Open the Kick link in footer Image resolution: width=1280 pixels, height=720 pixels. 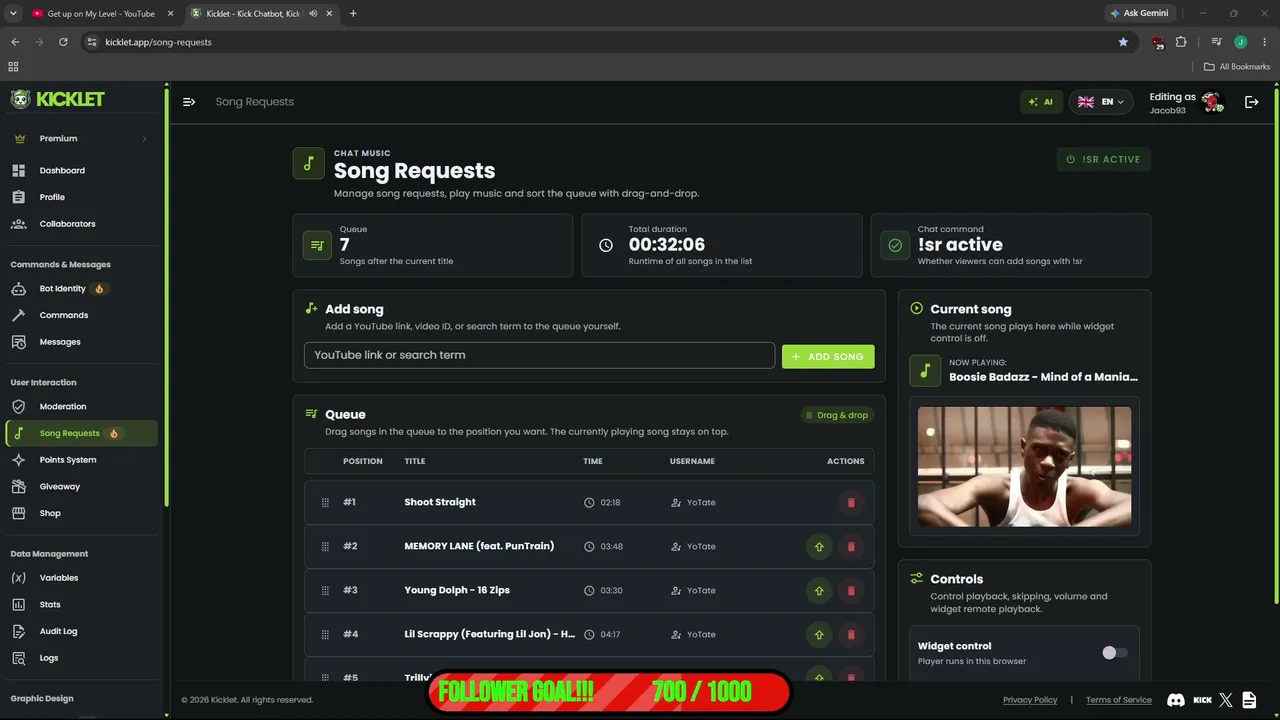[1203, 700]
